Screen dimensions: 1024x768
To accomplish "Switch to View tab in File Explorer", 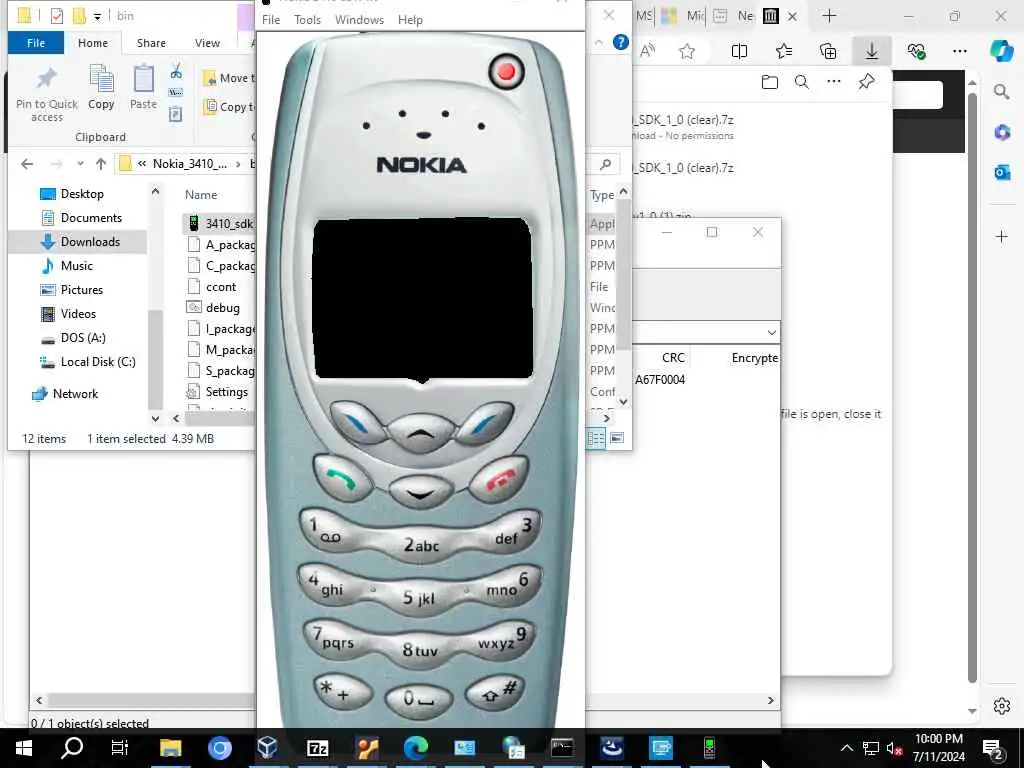I will pyautogui.click(x=207, y=42).
